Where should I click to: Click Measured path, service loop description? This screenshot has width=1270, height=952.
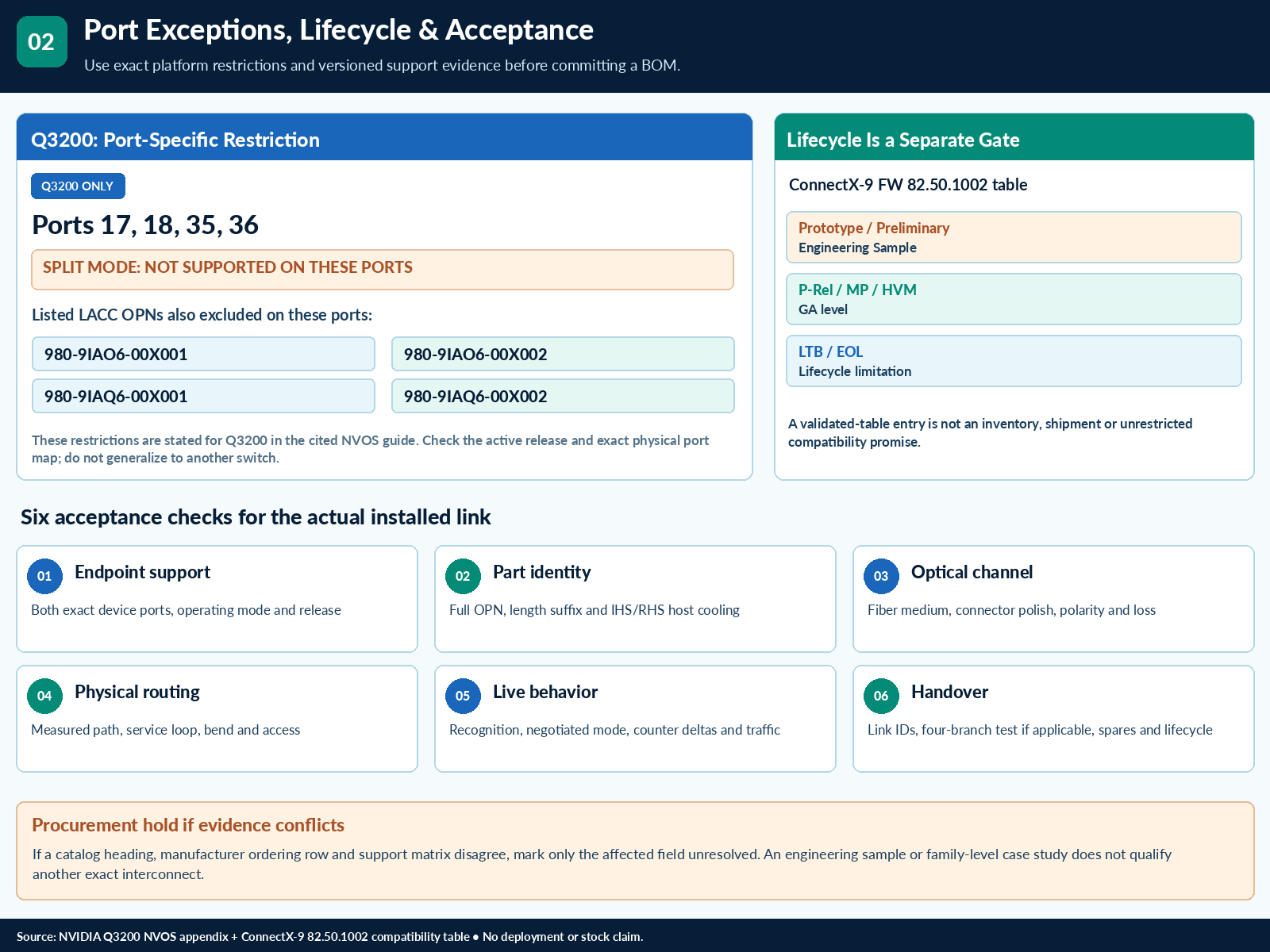[166, 730]
